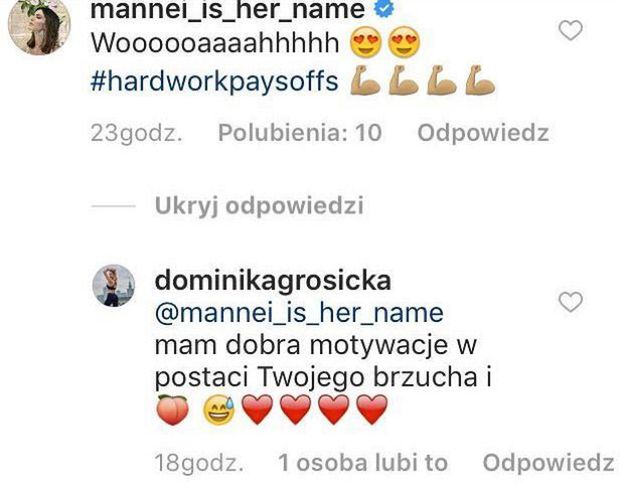Reply to mannei_is_her_name's comment via Odpowiedz
This screenshot has height=501, width=622.
pyautogui.click(x=483, y=132)
